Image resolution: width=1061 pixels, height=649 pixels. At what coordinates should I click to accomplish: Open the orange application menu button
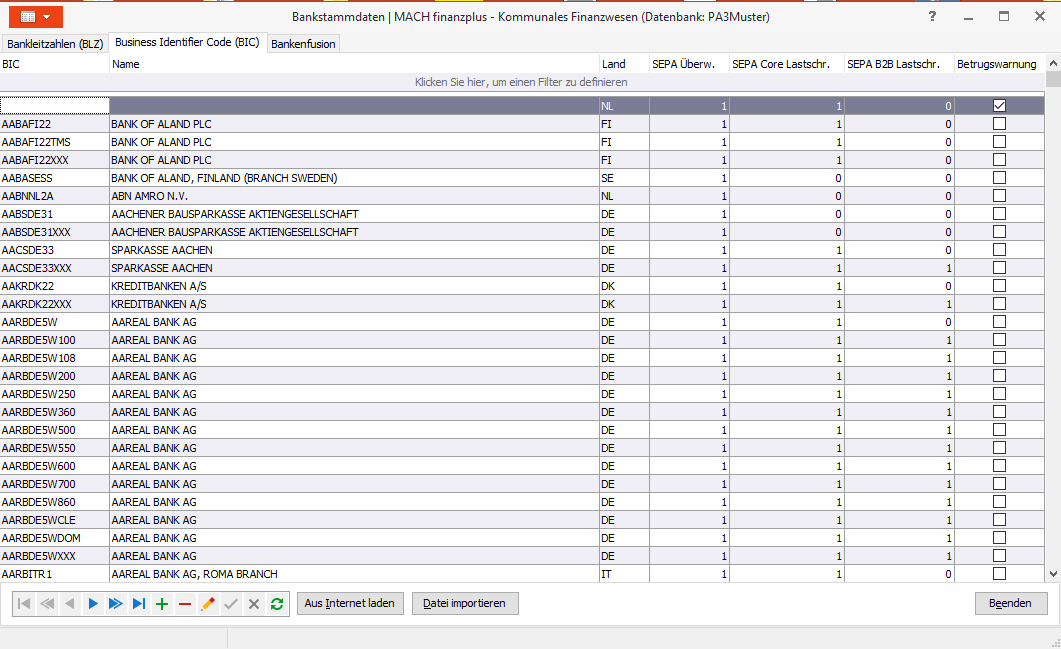point(36,17)
